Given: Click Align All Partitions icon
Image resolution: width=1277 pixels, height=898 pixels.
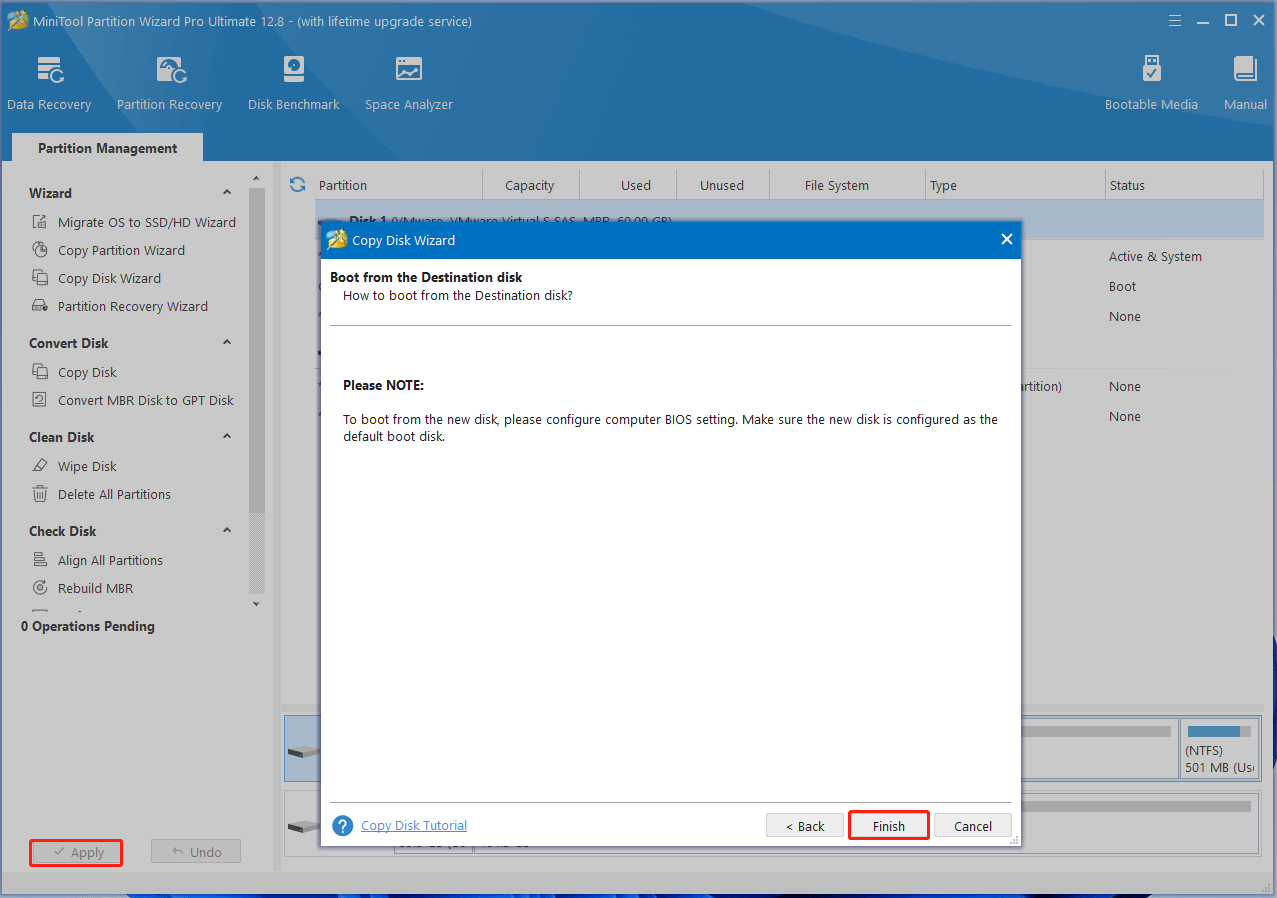Looking at the screenshot, I should [40, 560].
